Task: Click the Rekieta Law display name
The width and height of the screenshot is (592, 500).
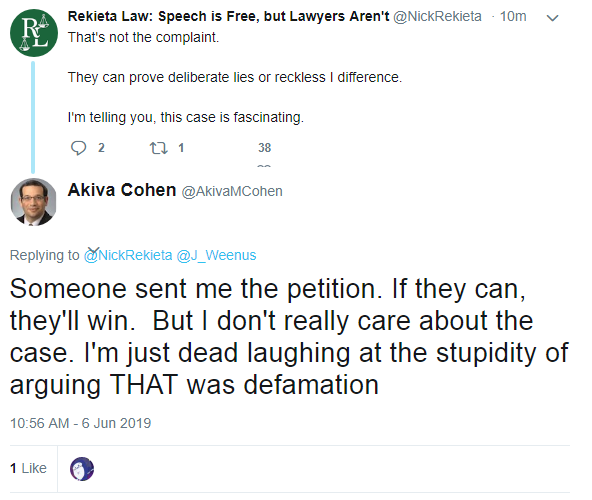Action: (228, 16)
